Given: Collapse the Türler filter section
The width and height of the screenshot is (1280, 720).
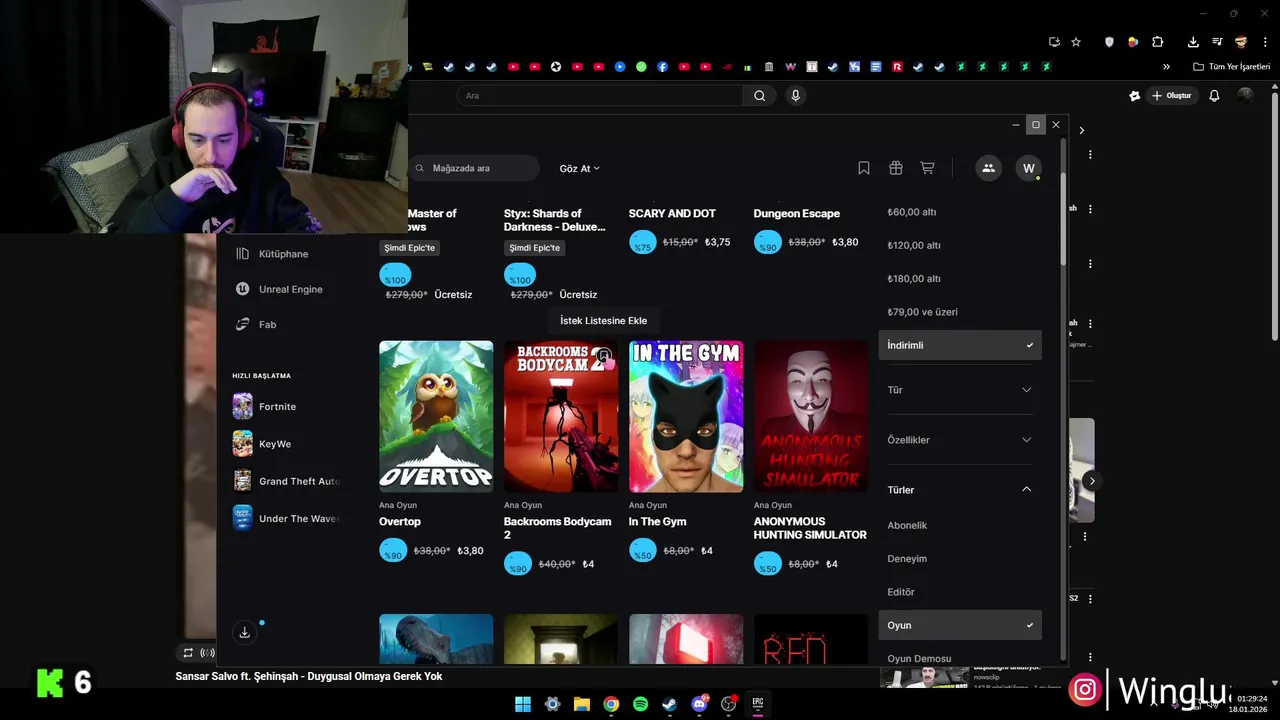Looking at the screenshot, I should point(960,490).
